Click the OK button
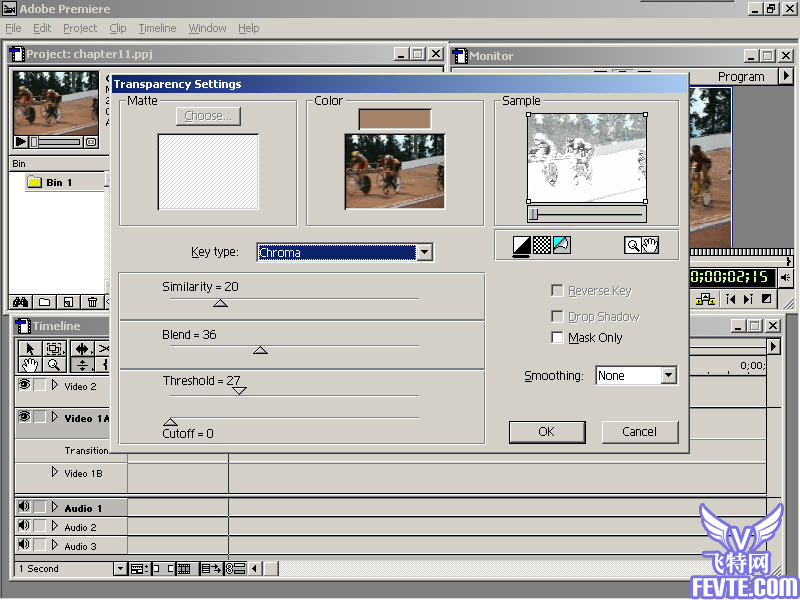The image size is (800, 600). [546, 432]
